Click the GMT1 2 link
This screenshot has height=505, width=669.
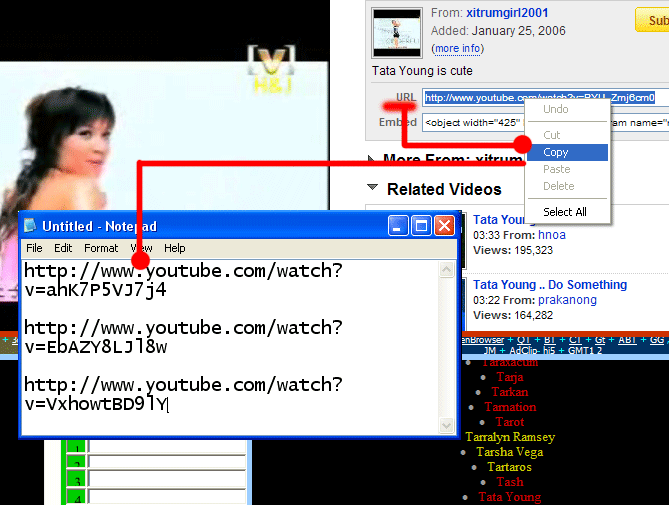[585, 351]
